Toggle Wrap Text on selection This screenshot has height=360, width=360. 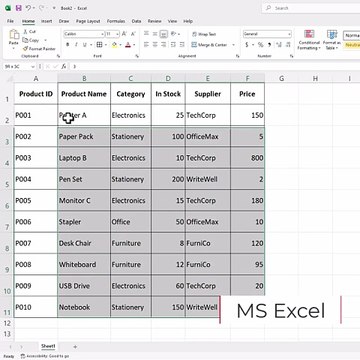click(x=204, y=34)
